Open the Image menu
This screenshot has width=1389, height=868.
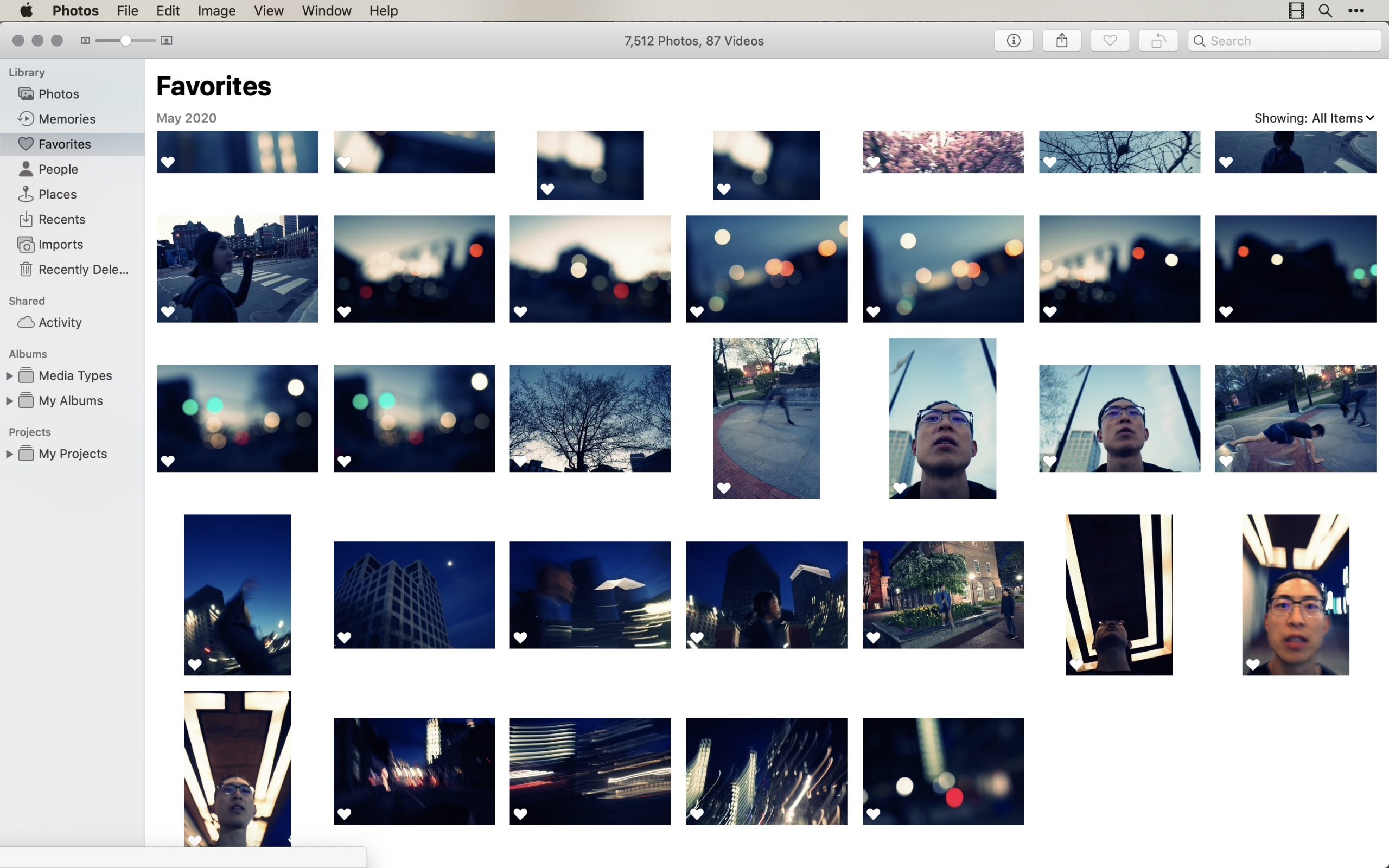coord(216,11)
